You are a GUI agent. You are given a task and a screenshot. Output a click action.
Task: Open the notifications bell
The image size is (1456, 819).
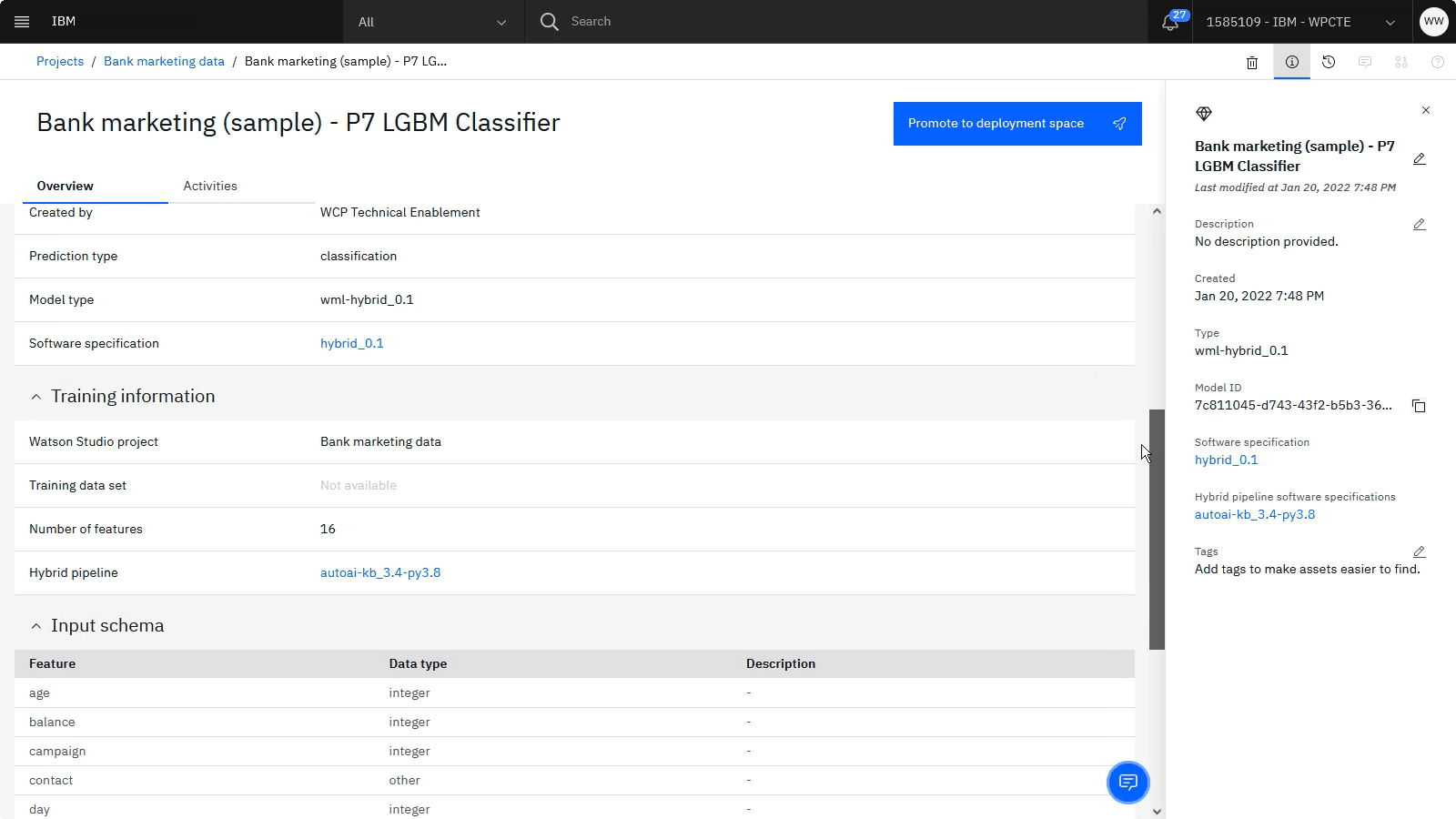tap(1170, 23)
